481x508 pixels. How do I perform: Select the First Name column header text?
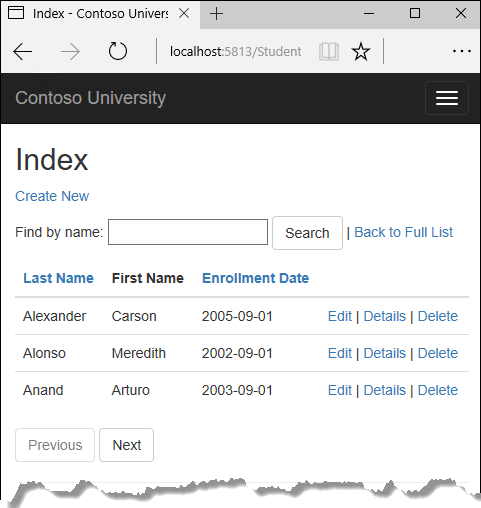click(x=148, y=278)
